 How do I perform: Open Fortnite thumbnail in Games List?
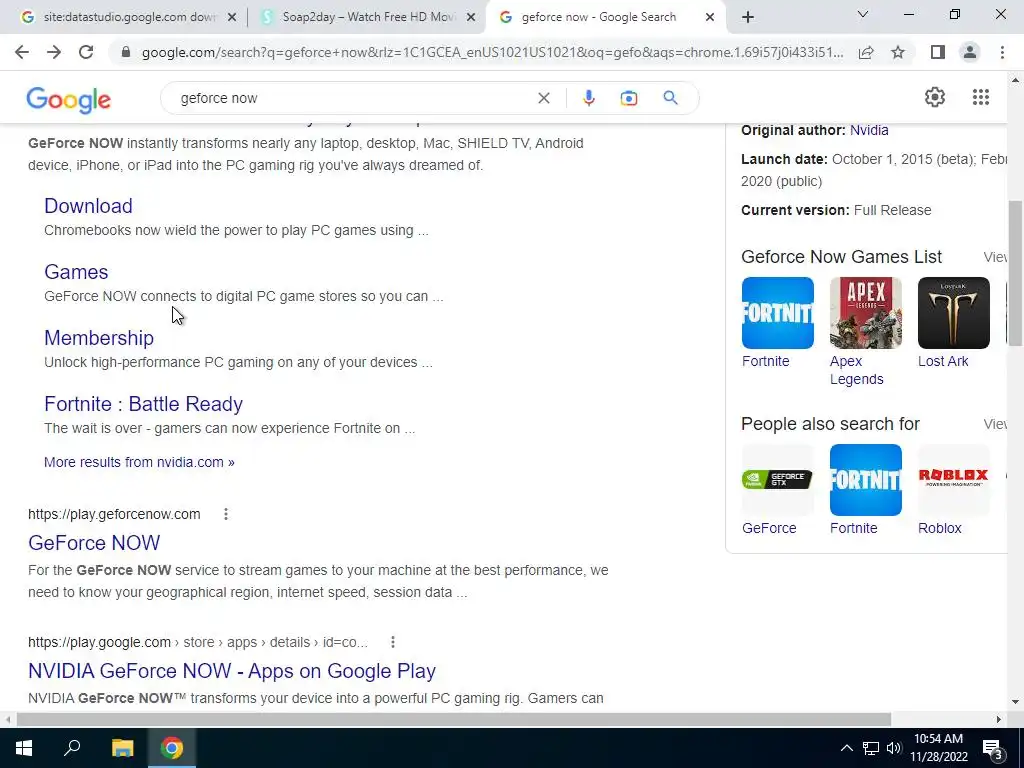point(777,313)
